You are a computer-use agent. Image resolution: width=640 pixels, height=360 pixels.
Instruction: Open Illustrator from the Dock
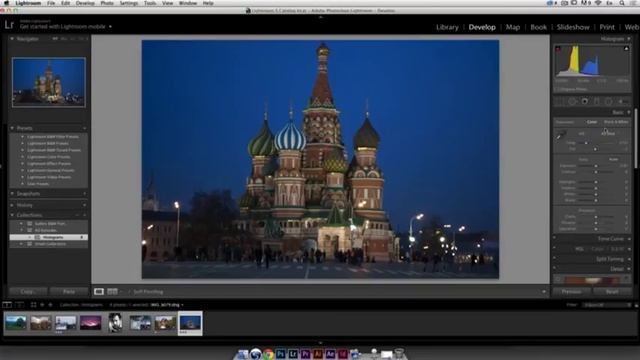pos(318,353)
